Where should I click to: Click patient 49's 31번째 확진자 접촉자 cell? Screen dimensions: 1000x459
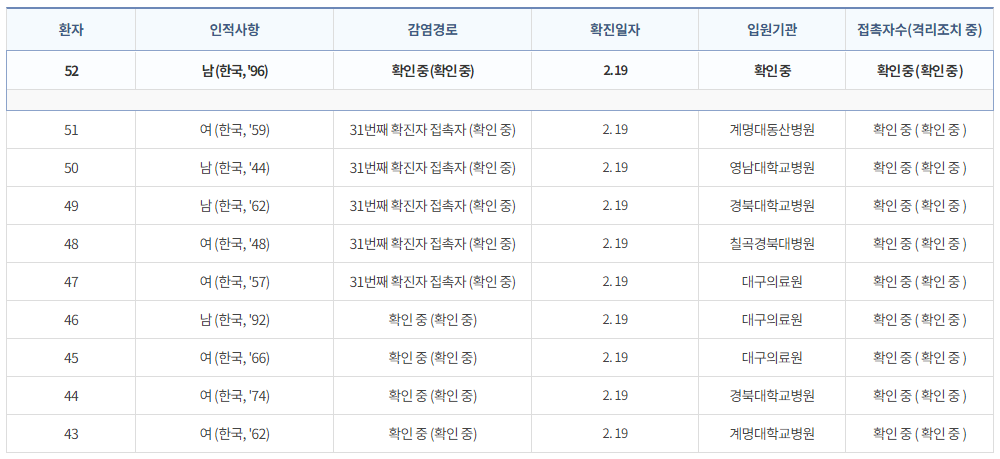[432, 205]
